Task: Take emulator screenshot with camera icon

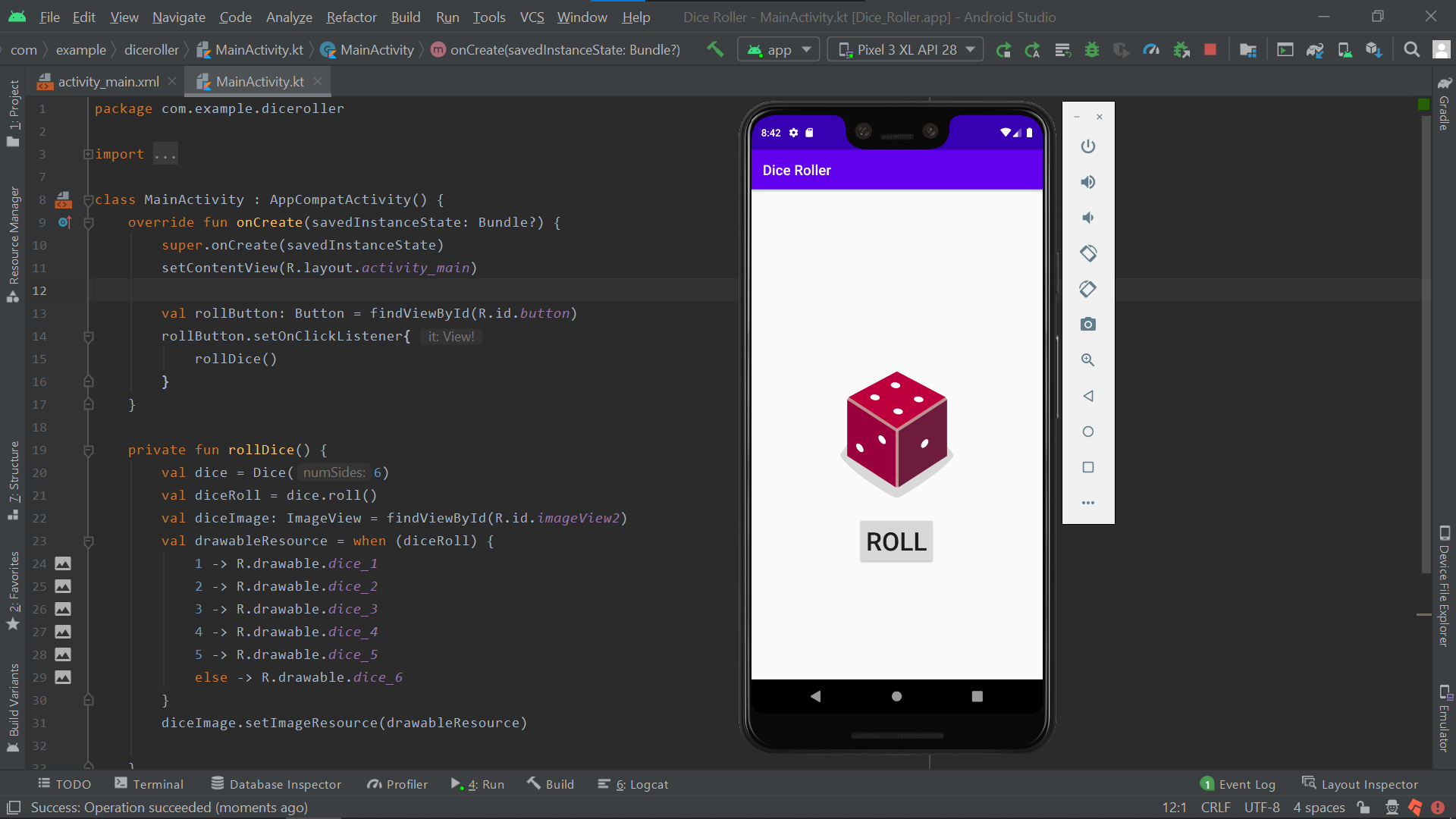Action: (1088, 325)
